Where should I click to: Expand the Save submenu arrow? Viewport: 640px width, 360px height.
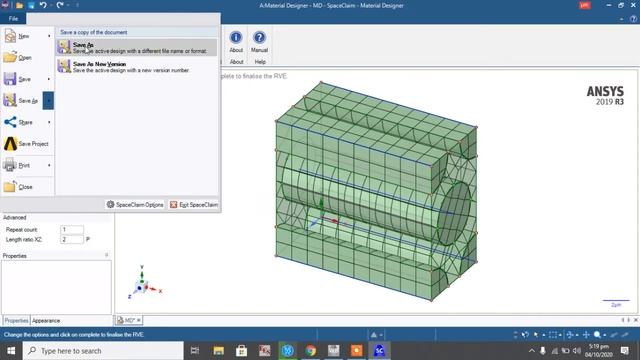tap(49, 79)
